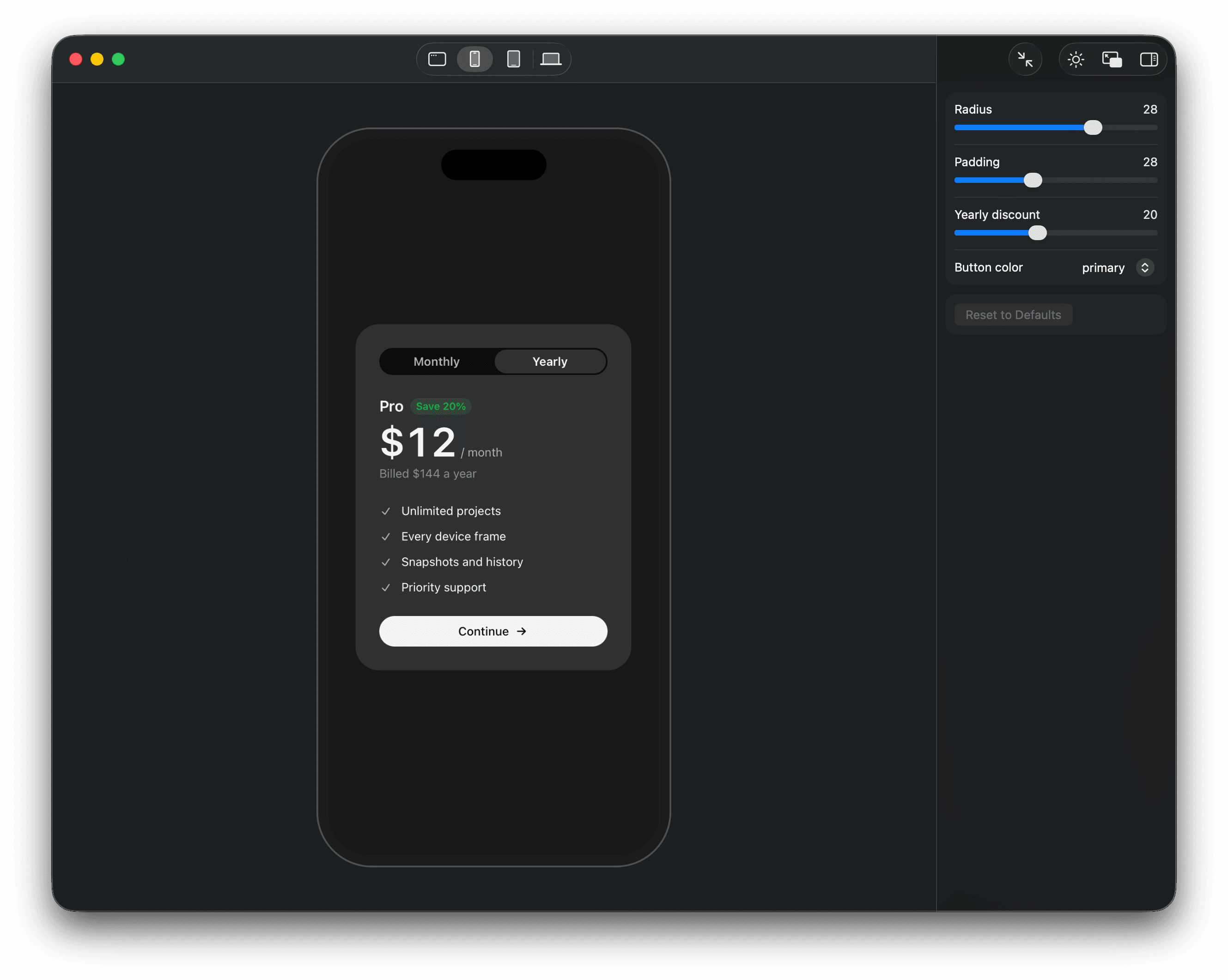
Task: Click the Button color stepper chevrons
Action: pos(1145,268)
